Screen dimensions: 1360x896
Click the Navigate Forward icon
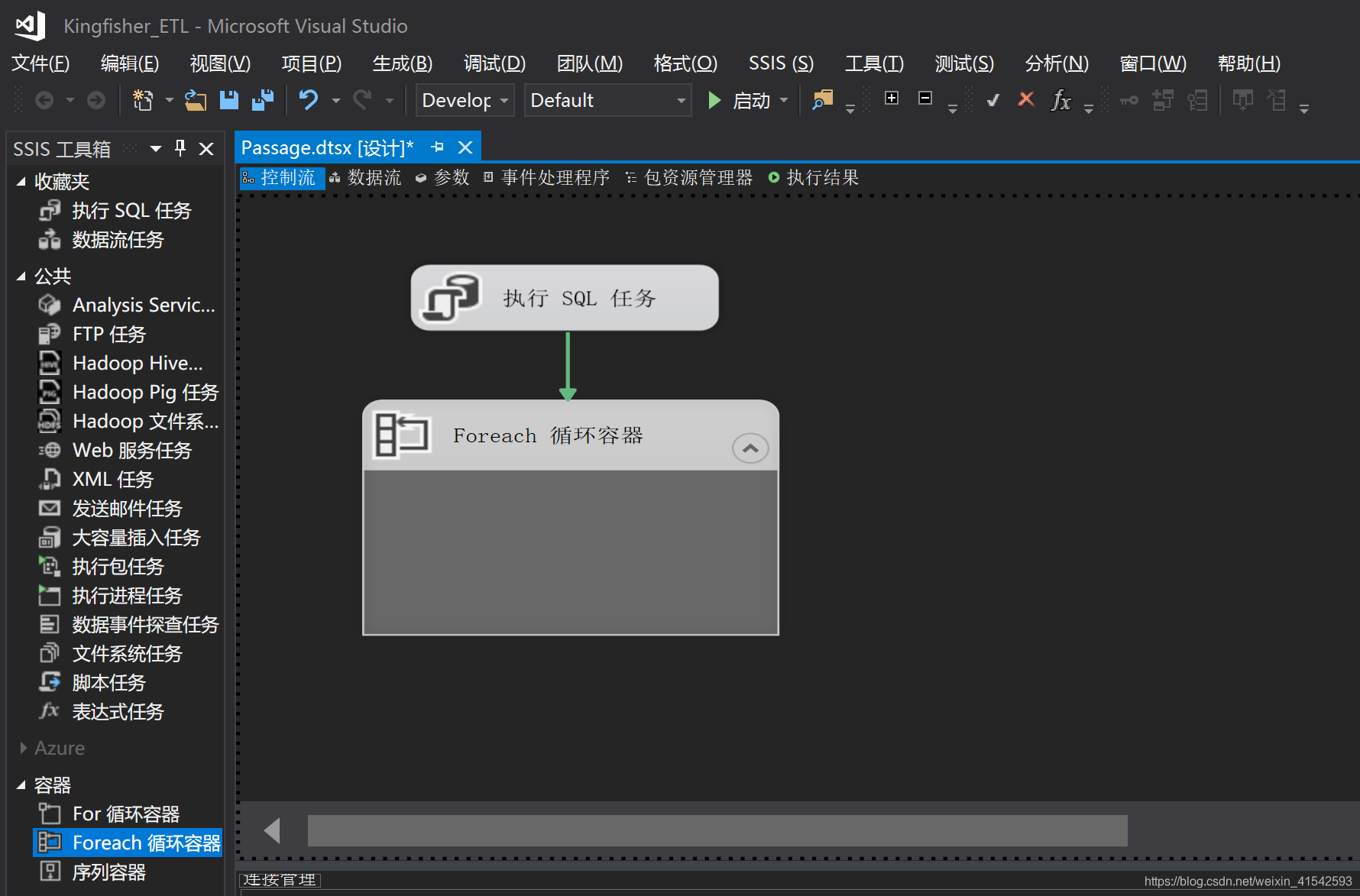(x=96, y=100)
